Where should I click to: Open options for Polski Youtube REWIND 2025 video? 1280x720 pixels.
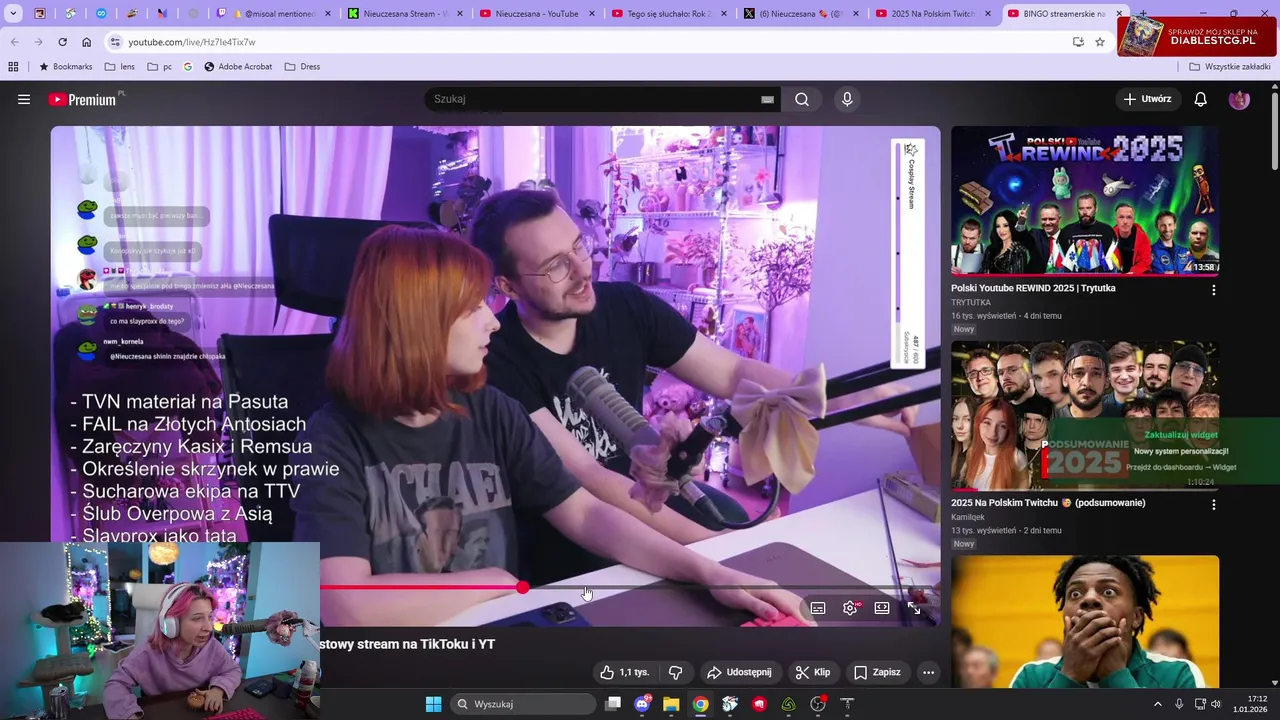tap(1214, 290)
